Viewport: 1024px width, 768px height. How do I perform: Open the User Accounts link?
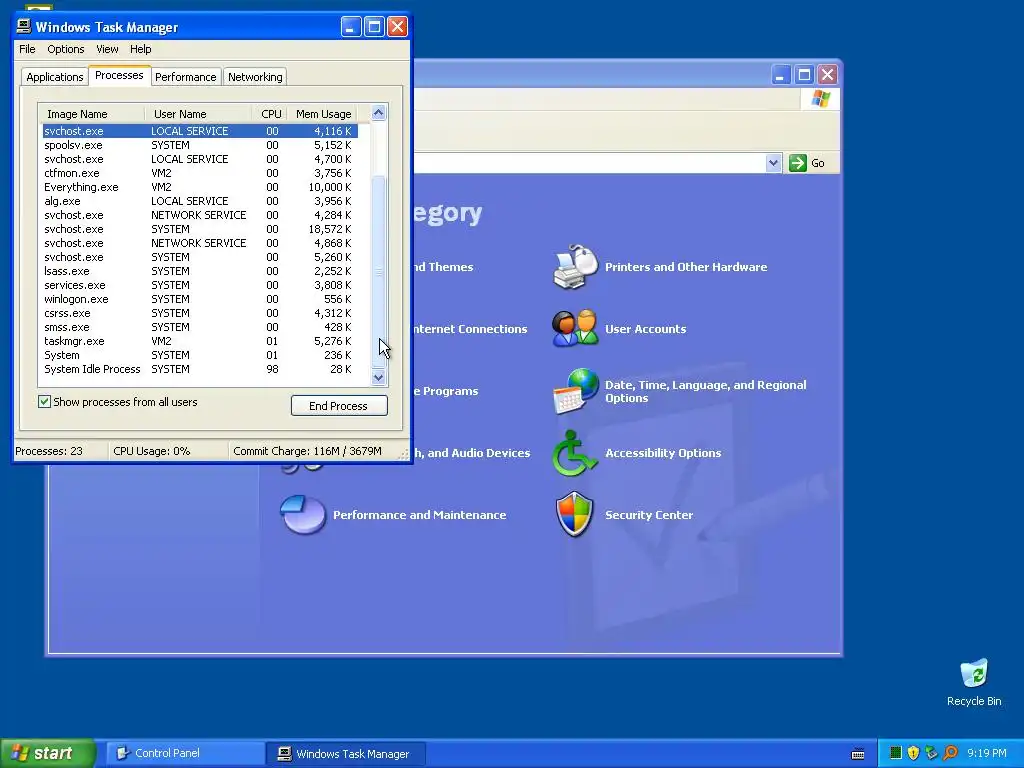(x=645, y=328)
